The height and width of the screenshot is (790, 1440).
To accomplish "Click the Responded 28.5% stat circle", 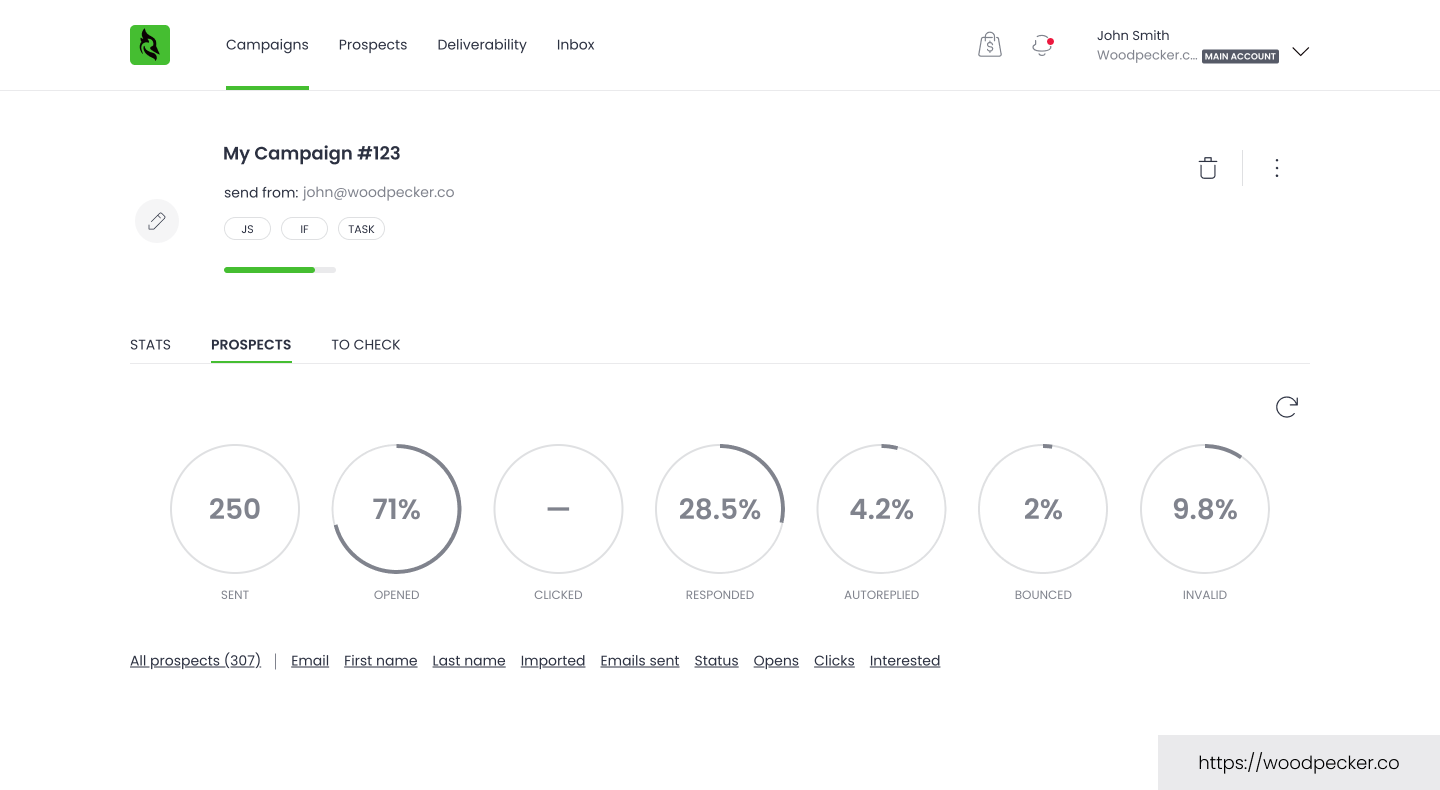I will click(720, 509).
